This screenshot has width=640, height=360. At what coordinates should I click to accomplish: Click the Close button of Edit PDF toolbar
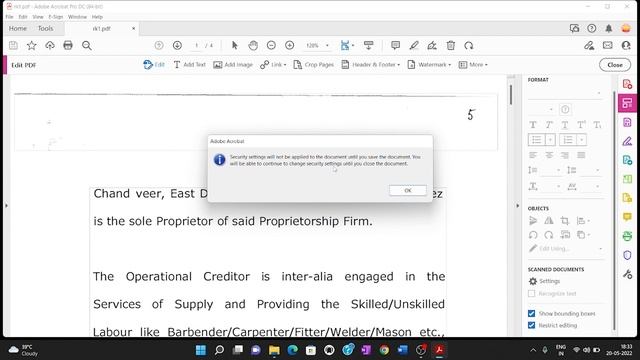tap(615, 65)
